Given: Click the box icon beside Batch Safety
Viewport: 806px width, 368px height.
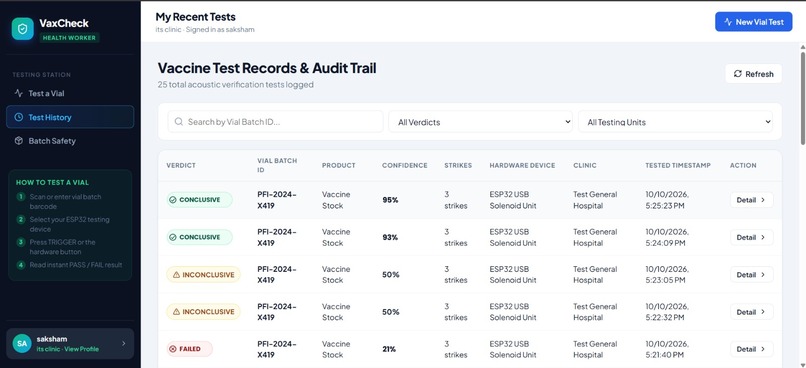Looking at the screenshot, I should (19, 141).
